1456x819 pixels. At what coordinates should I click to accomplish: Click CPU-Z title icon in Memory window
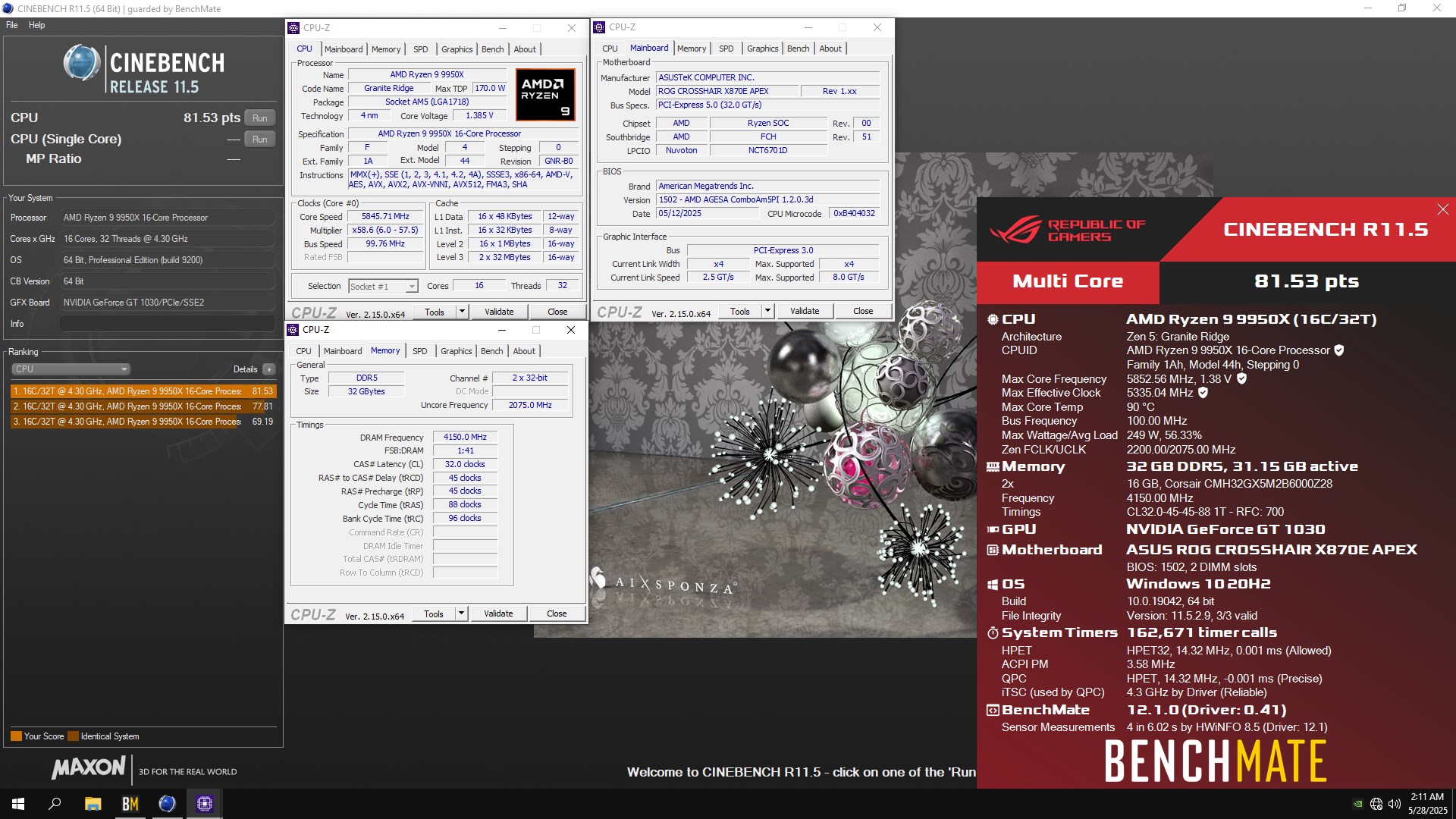click(293, 330)
